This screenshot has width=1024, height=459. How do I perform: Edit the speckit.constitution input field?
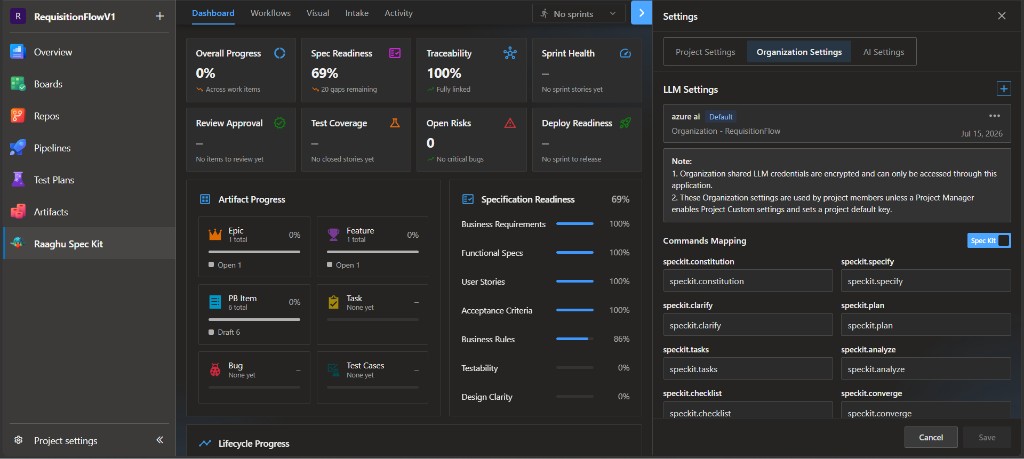click(x=747, y=281)
